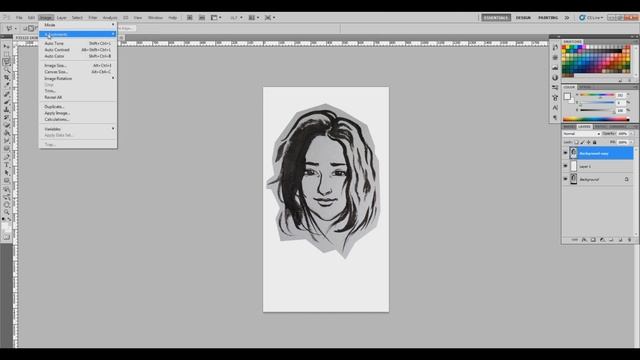
Task: Select the Background copy layer thumbnail
Action: pos(573,153)
